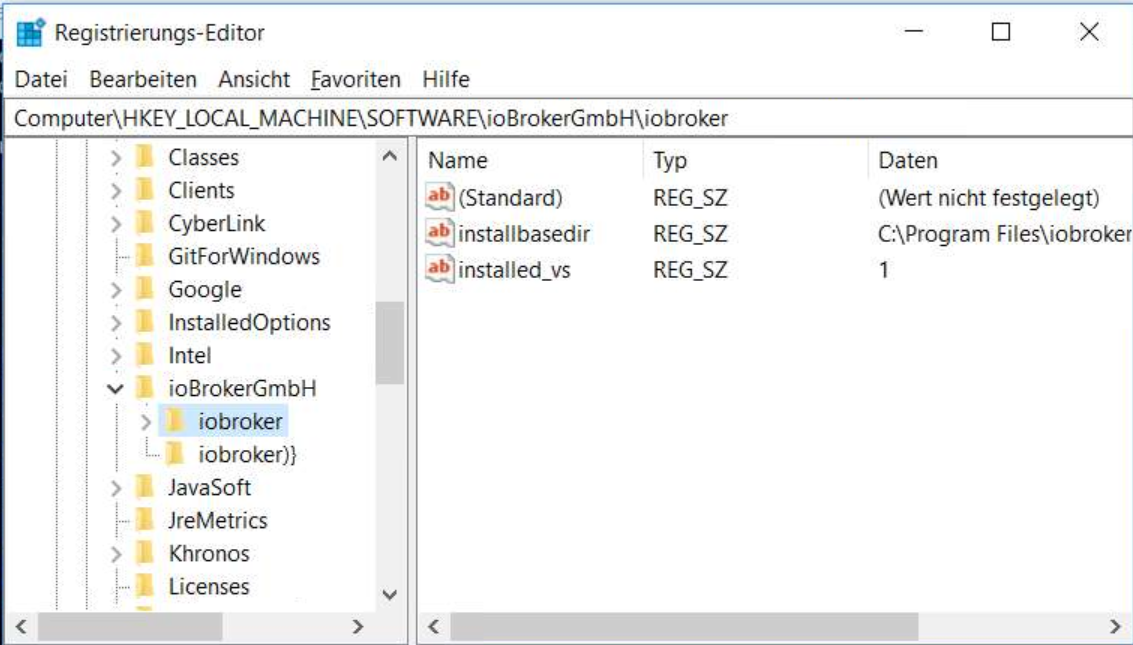The height and width of the screenshot is (645, 1133).
Task: Click tree pane horizontal scroll left arrow
Action: [x=21, y=626]
